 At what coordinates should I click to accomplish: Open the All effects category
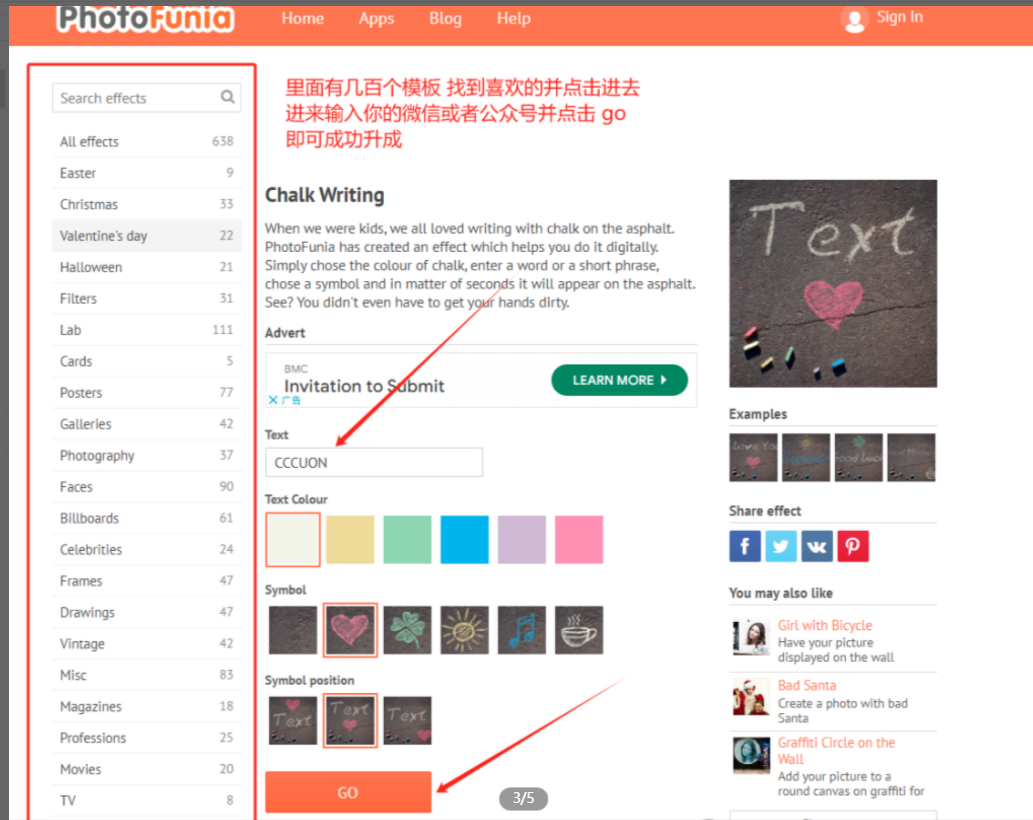(147, 141)
